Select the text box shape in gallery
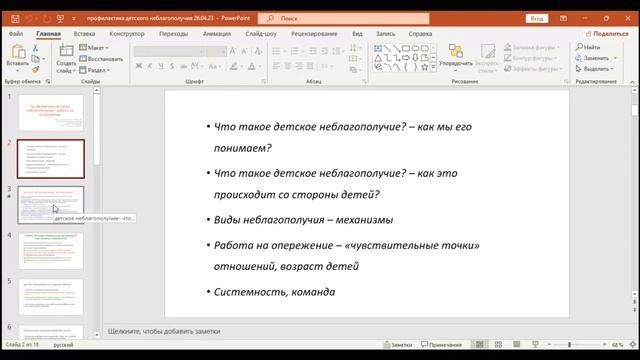640x360 pixels. coord(378,49)
